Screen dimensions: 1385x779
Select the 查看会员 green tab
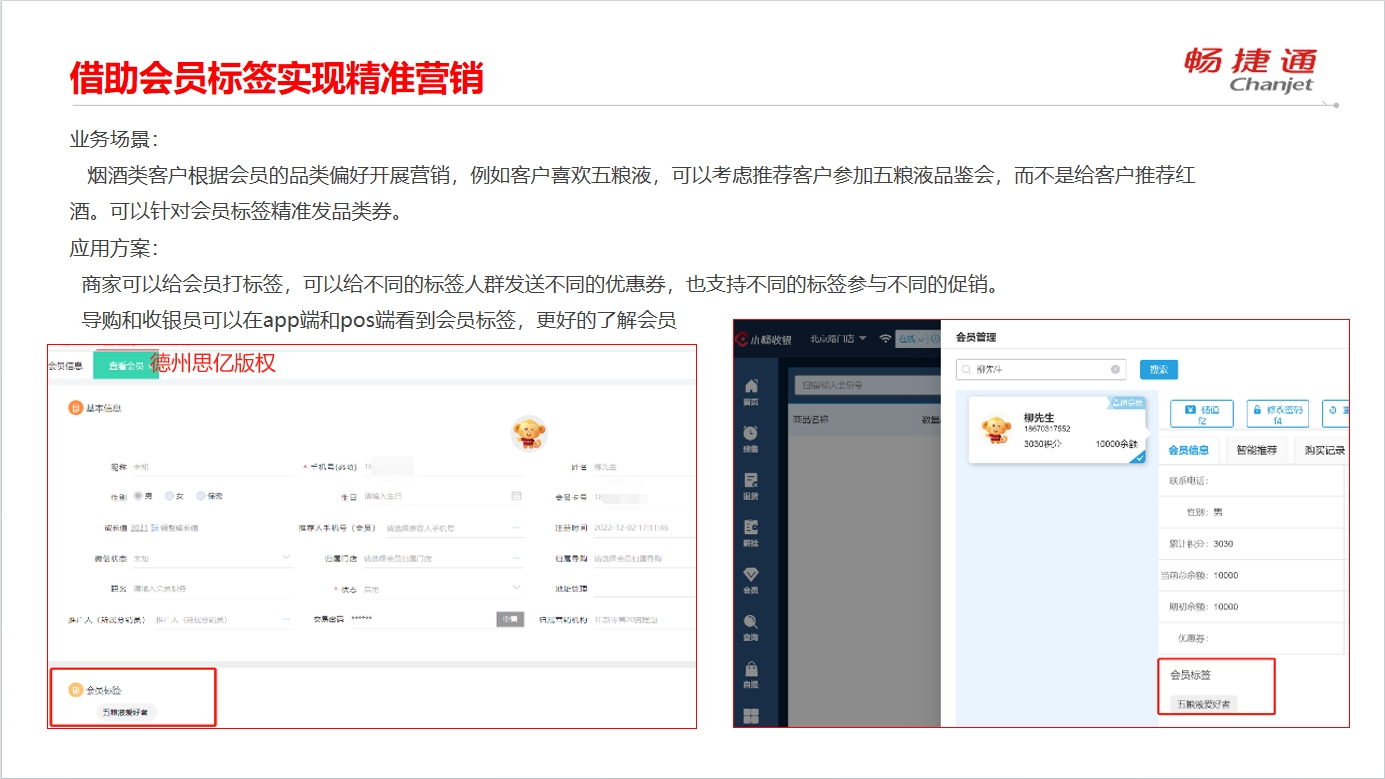(125, 365)
